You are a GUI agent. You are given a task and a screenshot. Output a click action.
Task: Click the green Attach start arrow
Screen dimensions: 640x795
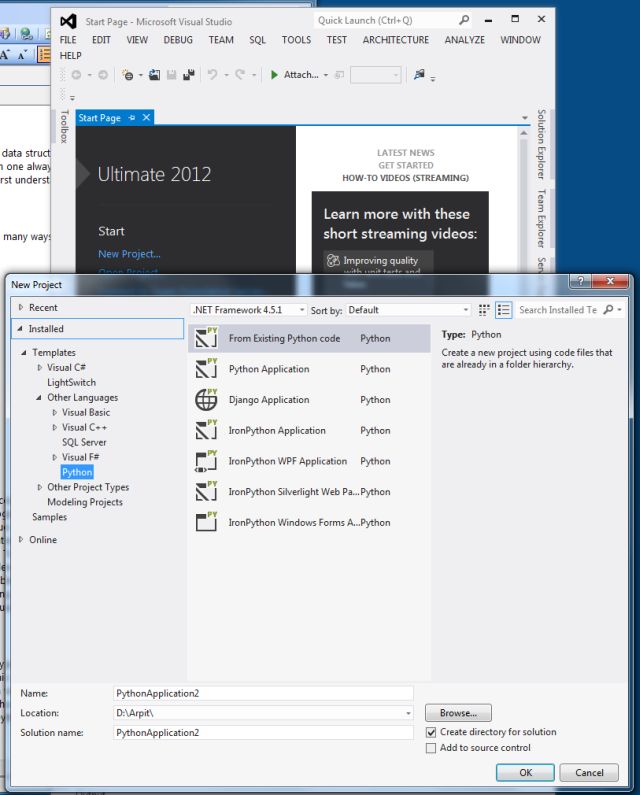tap(274, 75)
